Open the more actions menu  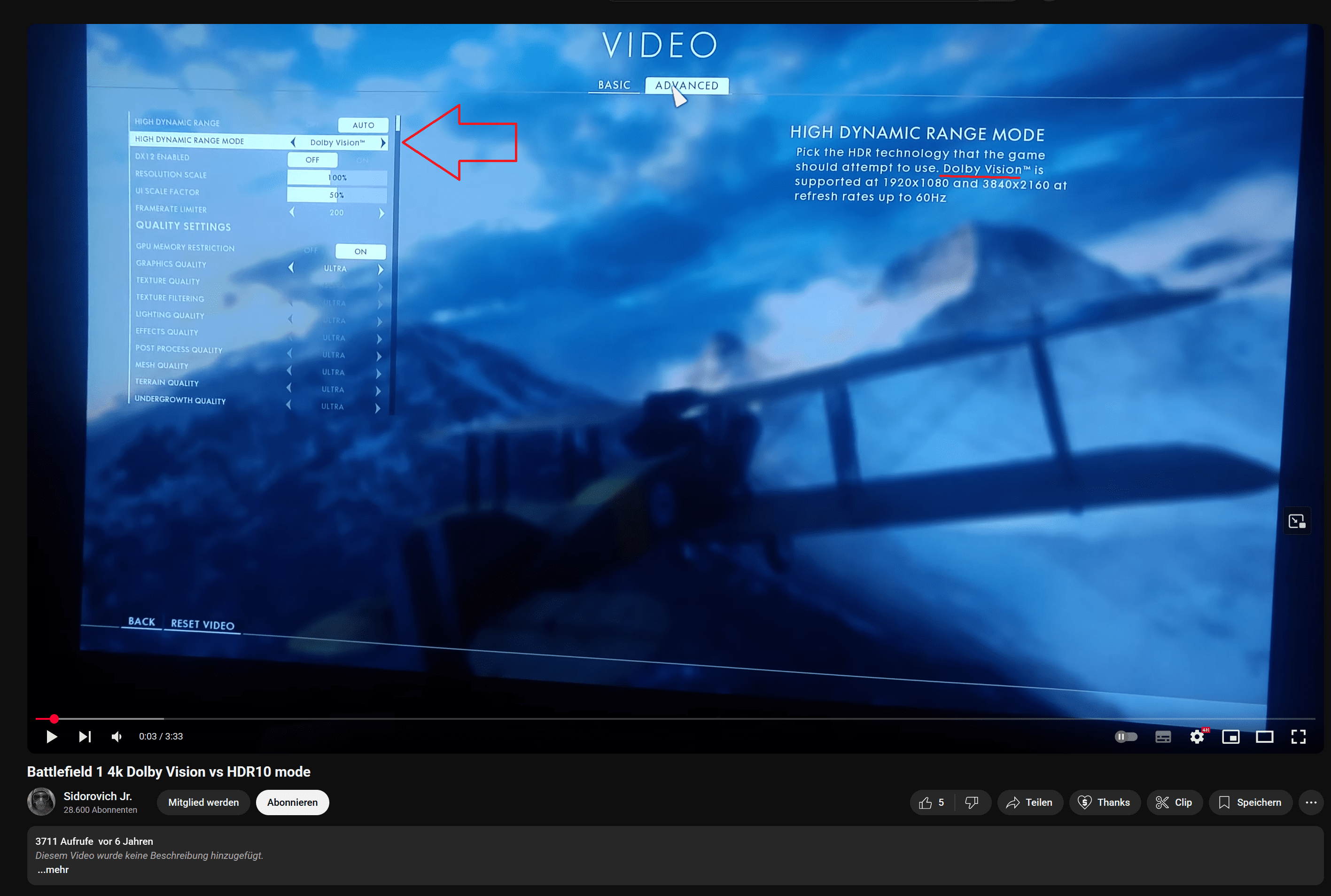[x=1311, y=803]
